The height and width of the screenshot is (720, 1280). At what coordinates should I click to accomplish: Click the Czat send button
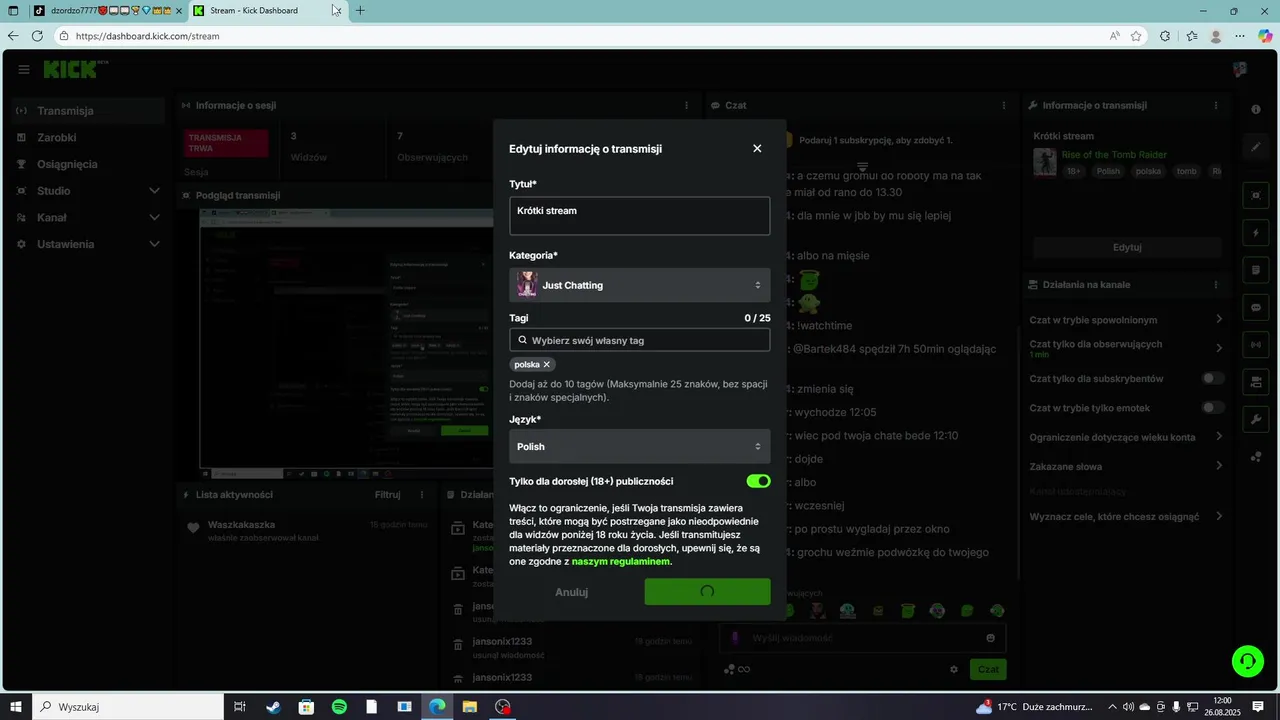(988, 669)
